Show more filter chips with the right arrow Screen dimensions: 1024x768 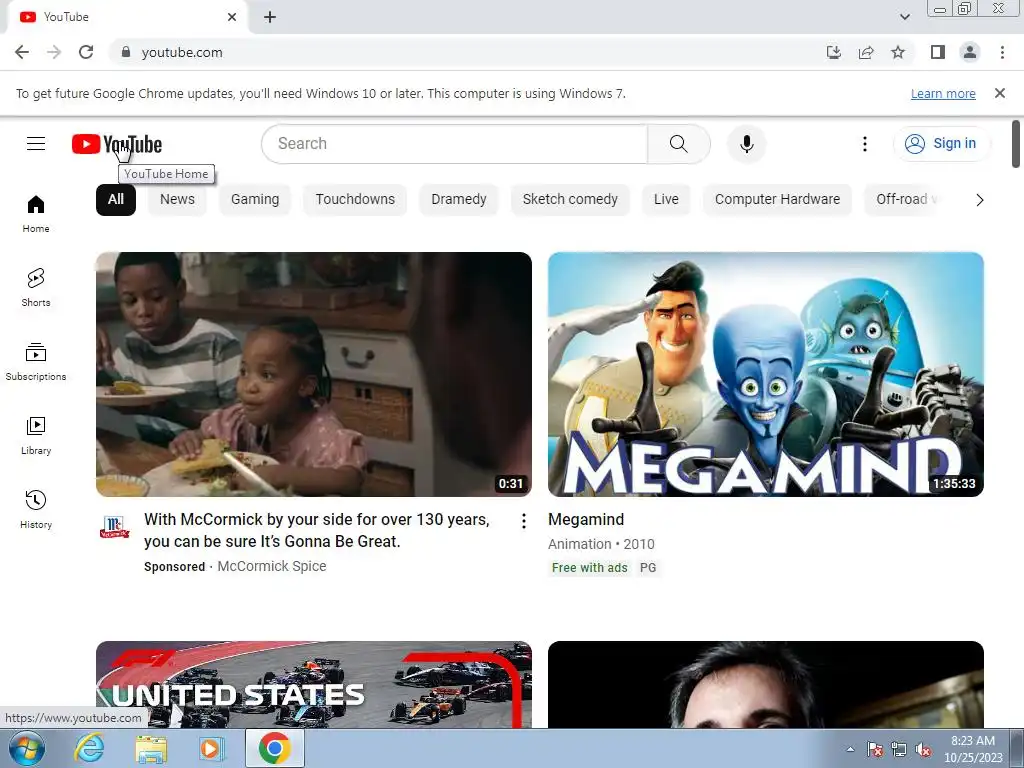(x=979, y=200)
